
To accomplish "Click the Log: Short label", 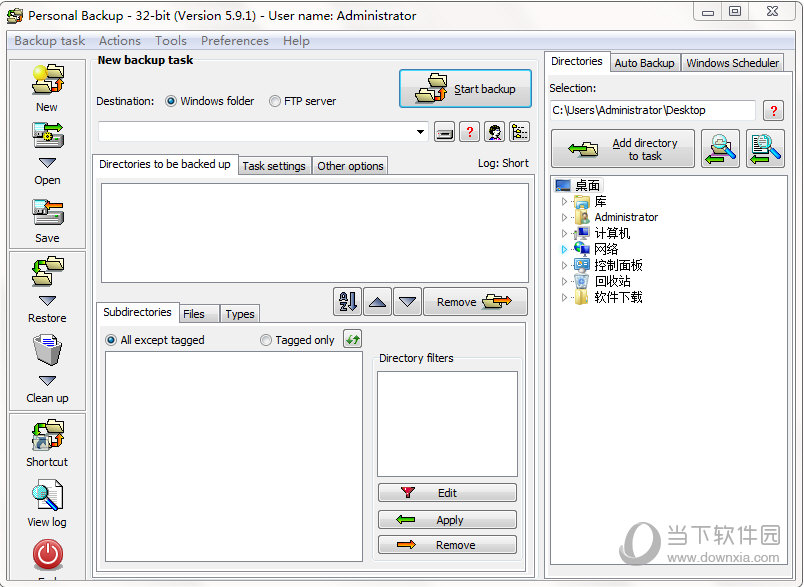I will (x=502, y=163).
